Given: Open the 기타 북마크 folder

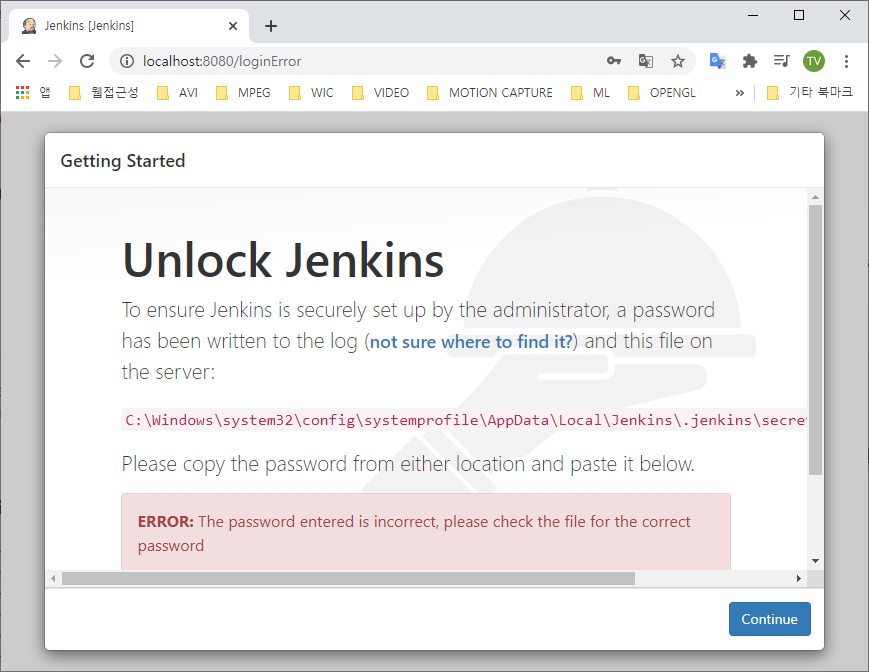Looking at the screenshot, I should (810, 93).
